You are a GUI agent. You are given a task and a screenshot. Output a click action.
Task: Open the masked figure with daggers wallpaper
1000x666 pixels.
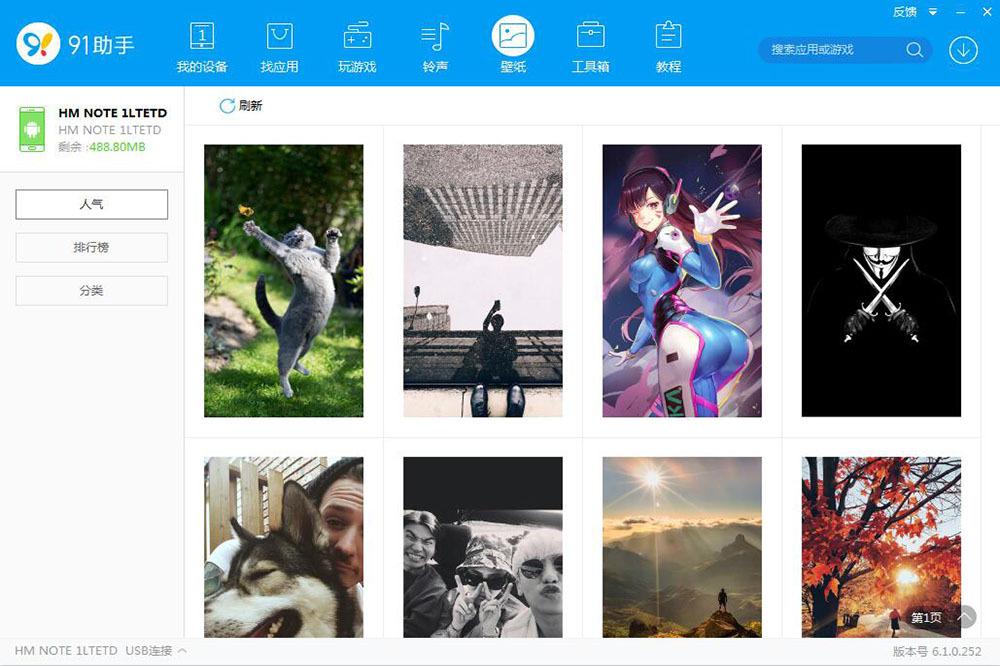[x=881, y=281]
